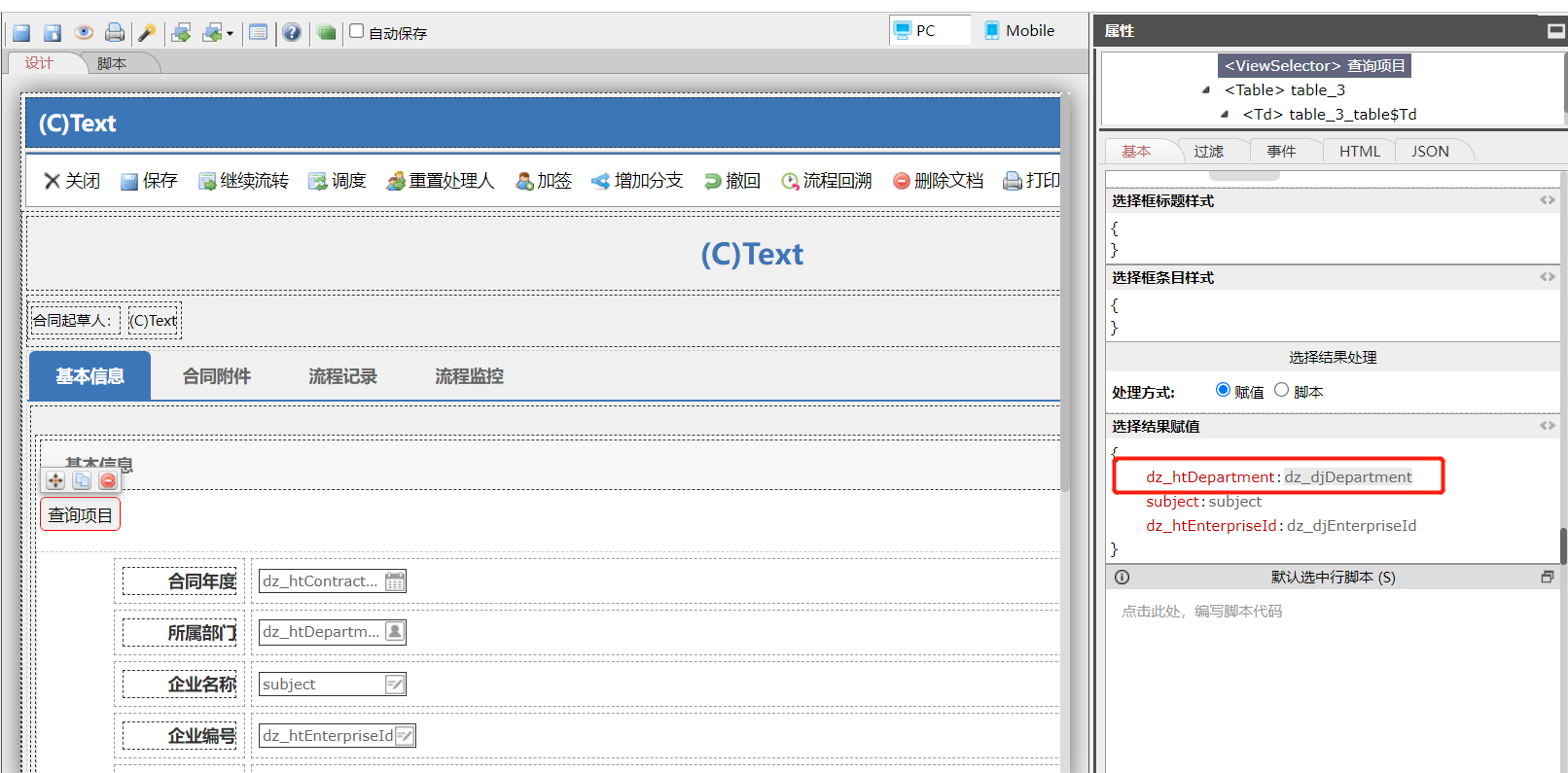Click the red delete icon above 查询项目
Screen dimensions: 1568x773
pos(108,480)
